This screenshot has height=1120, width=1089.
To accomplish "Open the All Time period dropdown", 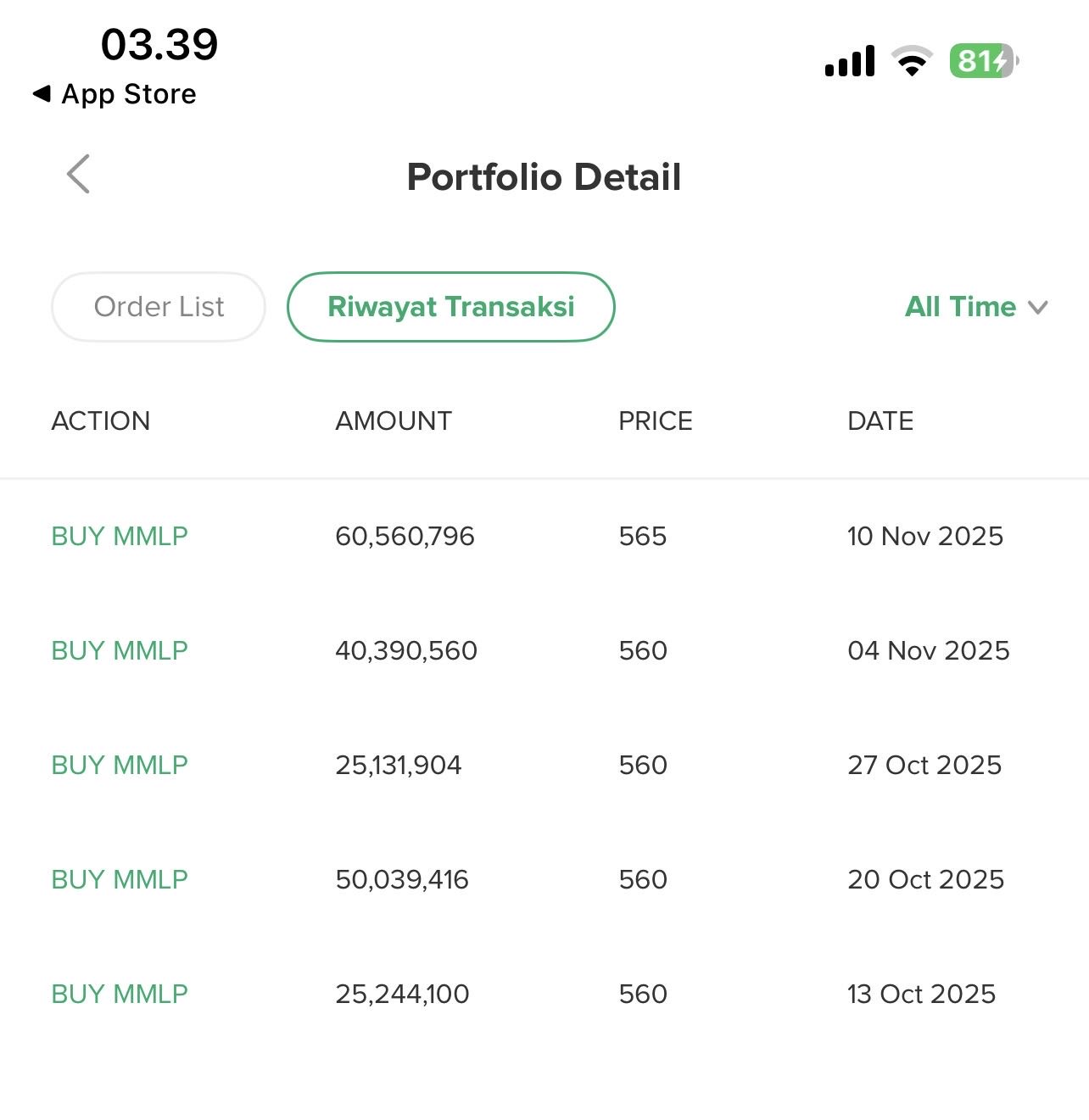I will [960, 307].
